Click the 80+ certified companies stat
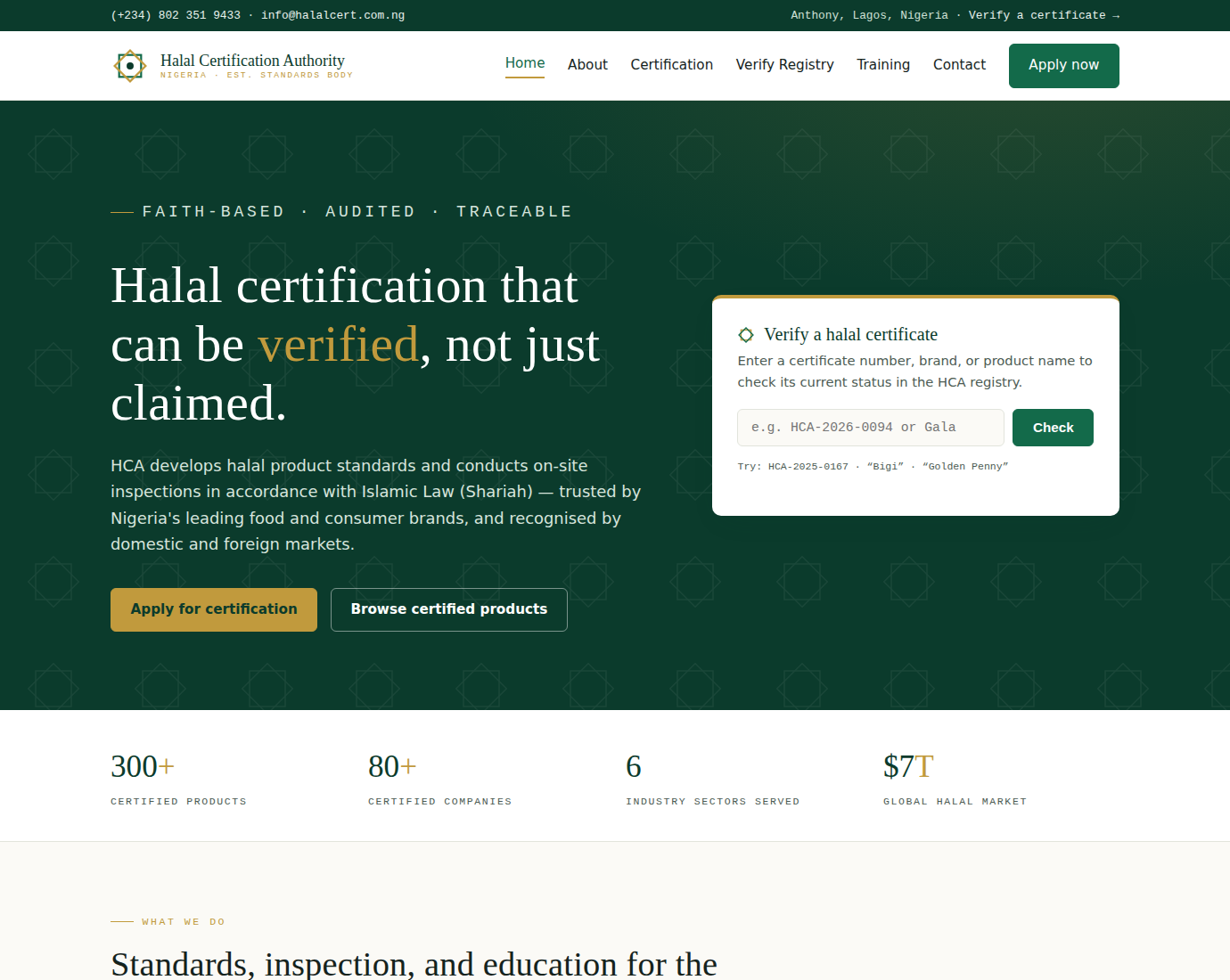This screenshot has width=1230, height=980. click(x=440, y=778)
